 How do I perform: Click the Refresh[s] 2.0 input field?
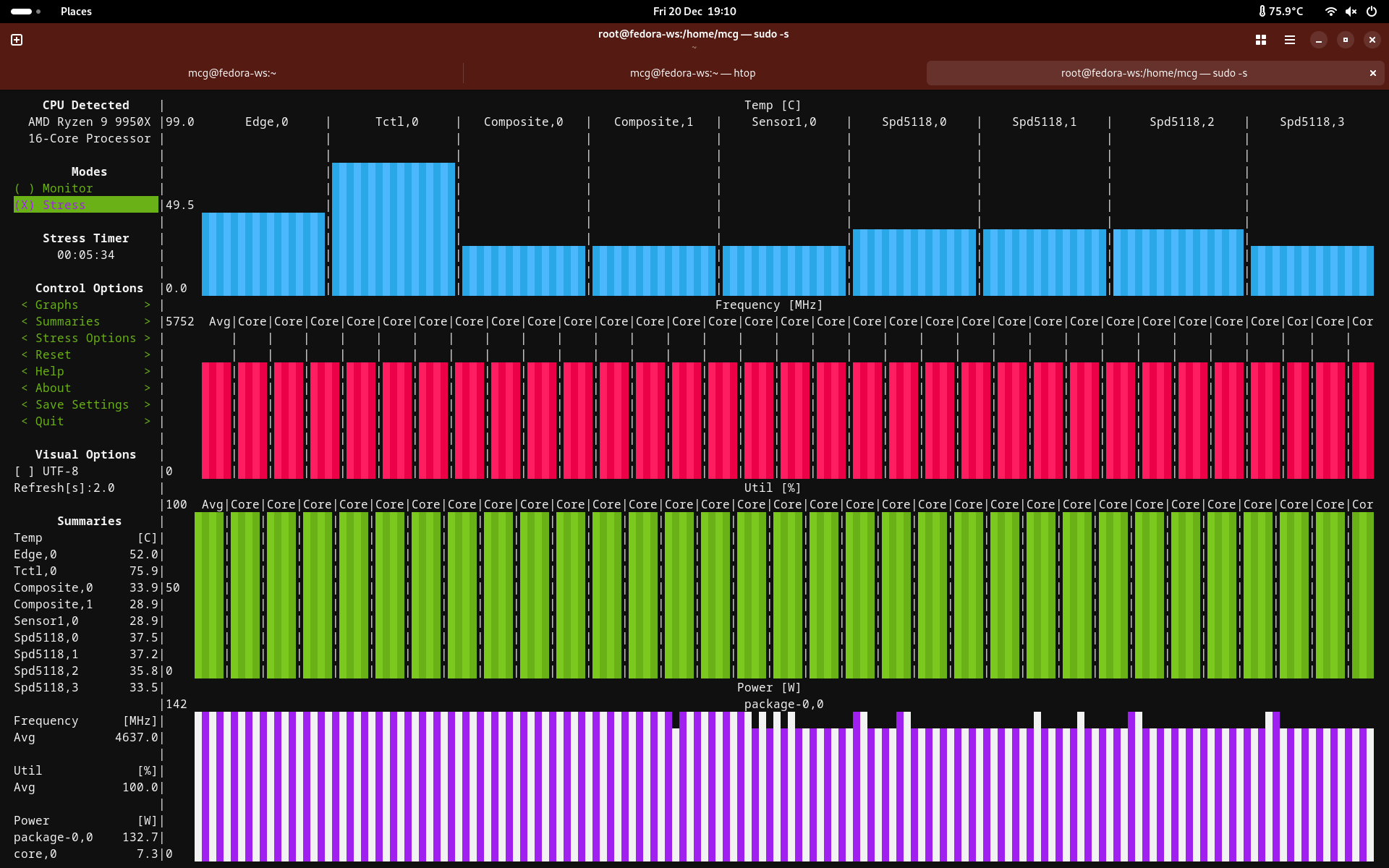pyautogui.click(x=104, y=488)
